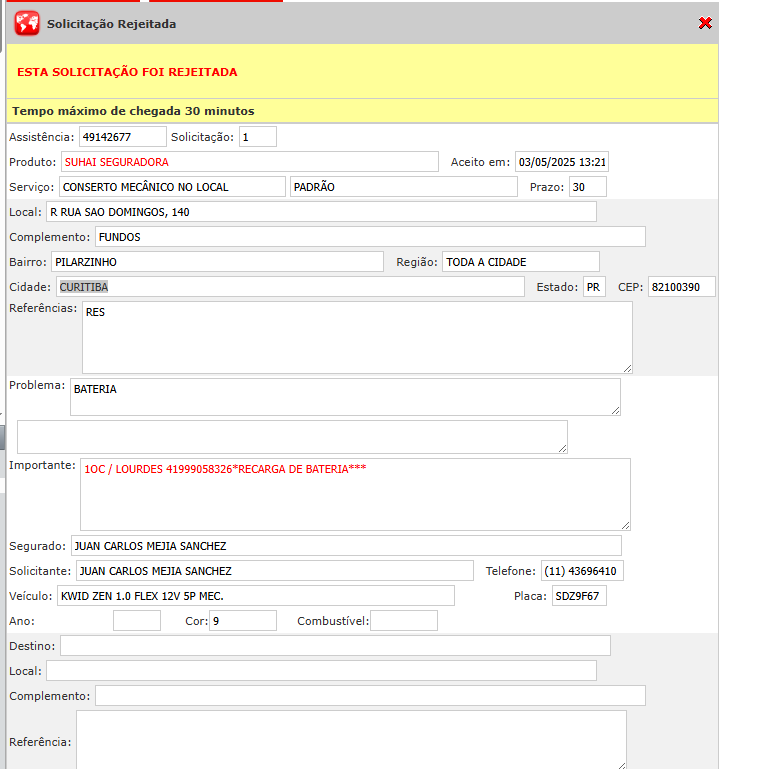Click the address field with RUA SAO DOMINGOS
The width and height of the screenshot is (782, 769).
[x=320, y=212]
